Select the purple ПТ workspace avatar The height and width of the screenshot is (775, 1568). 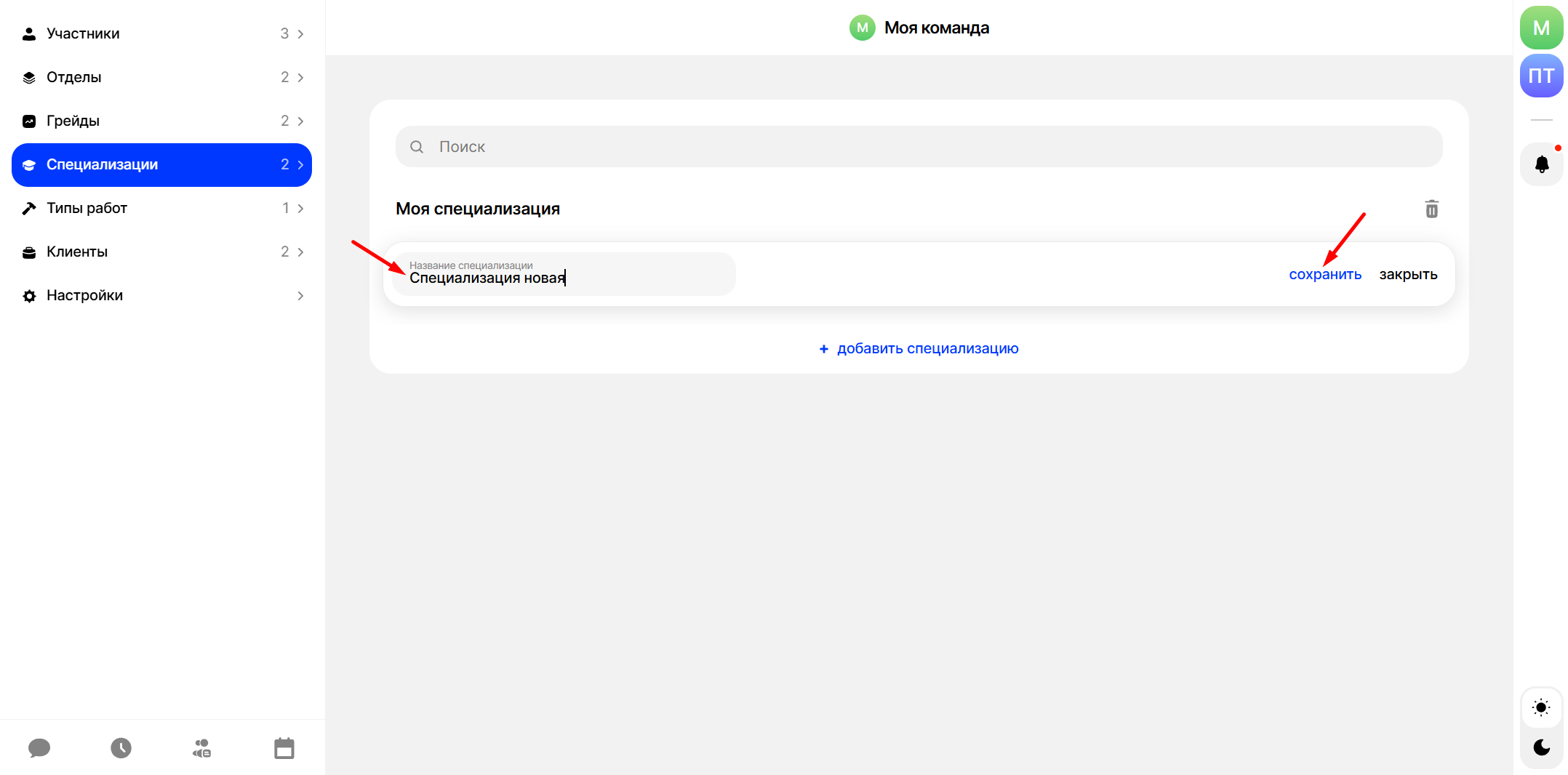click(x=1541, y=76)
